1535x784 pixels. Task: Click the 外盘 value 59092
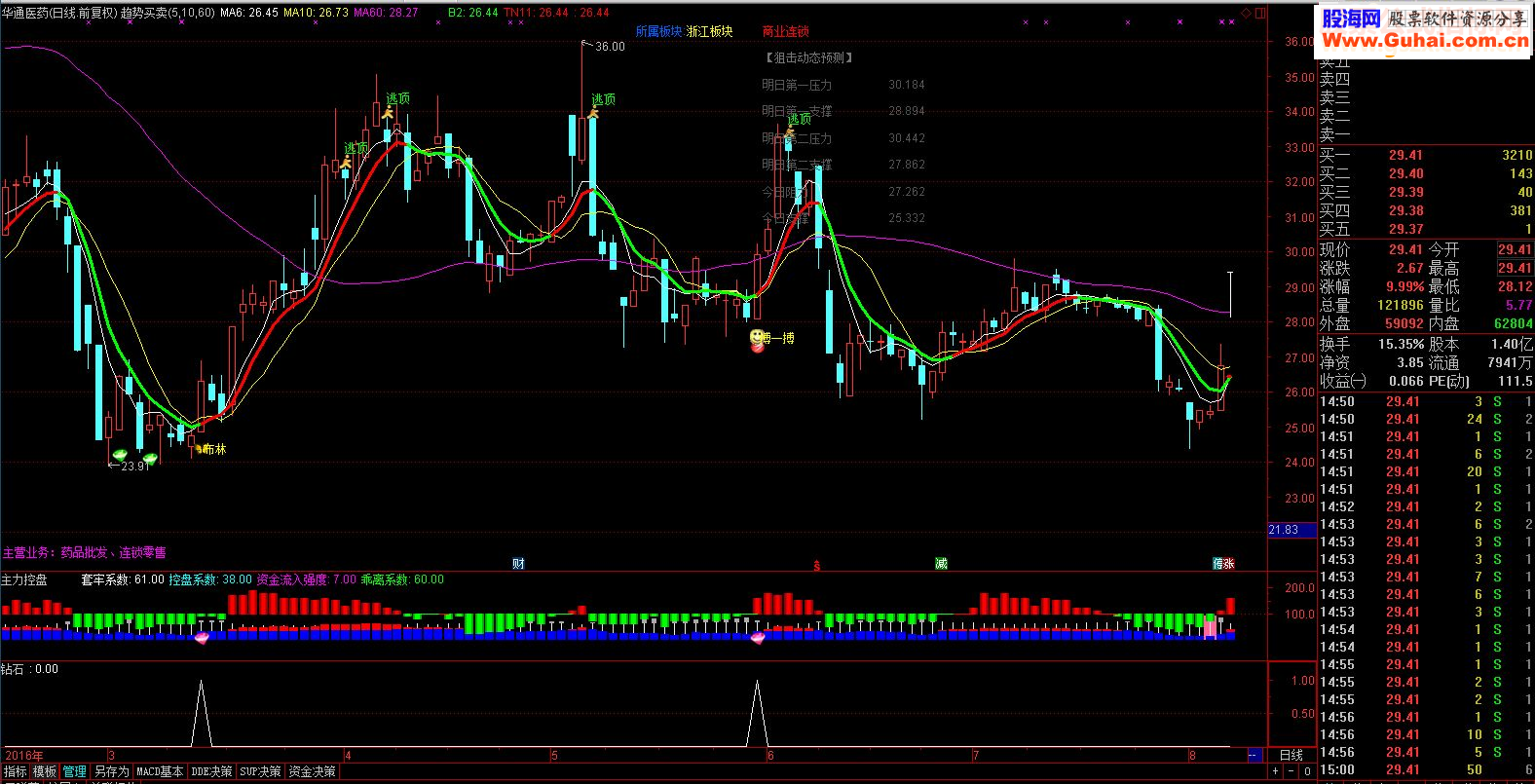coord(1404,323)
